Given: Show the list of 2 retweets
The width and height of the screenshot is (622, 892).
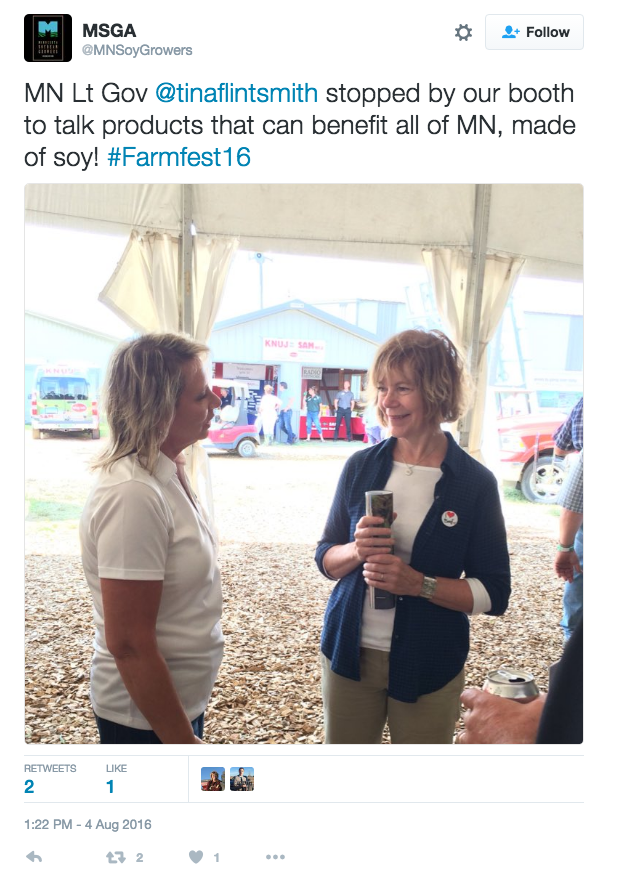Looking at the screenshot, I should pyautogui.click(x=50, y=779).
